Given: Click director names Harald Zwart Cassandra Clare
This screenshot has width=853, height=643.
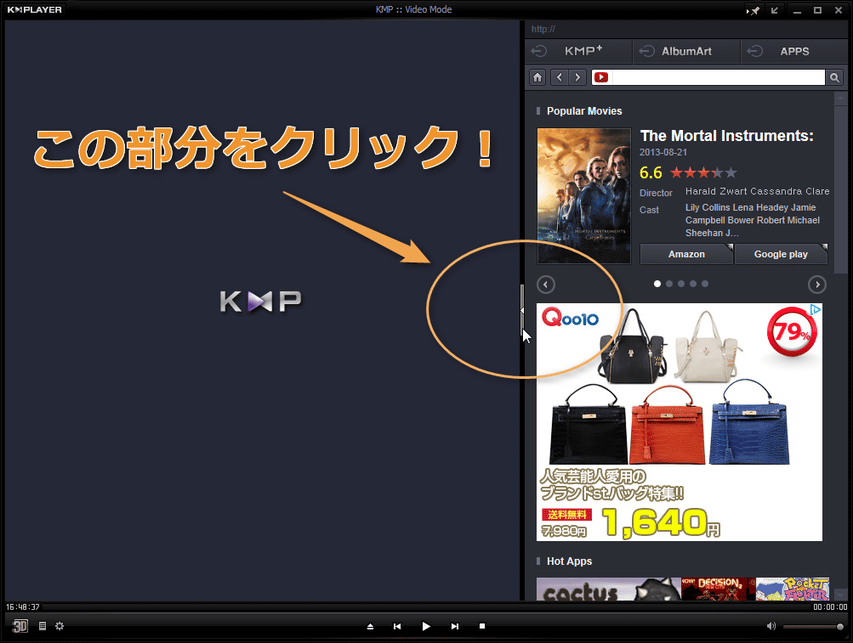Looking at the screenshot, I should click(757, 191).
